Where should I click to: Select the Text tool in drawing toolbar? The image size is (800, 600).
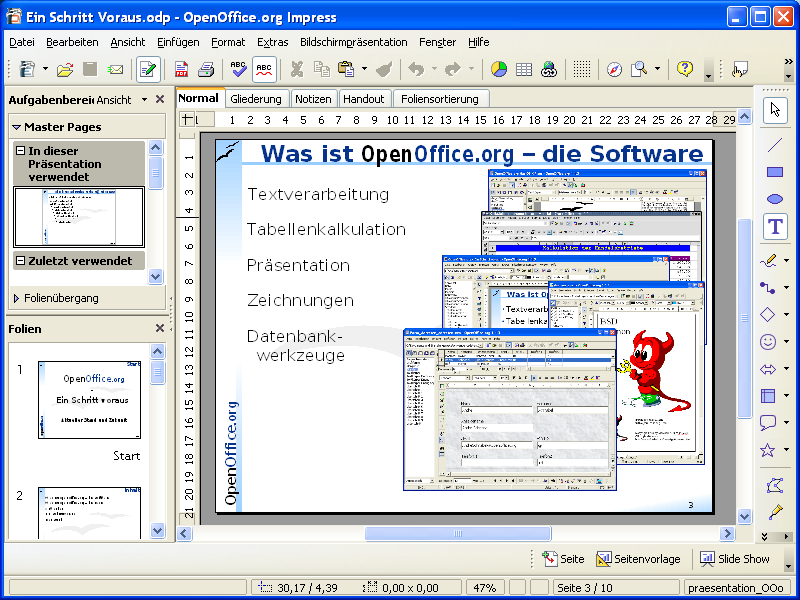[775, 227]
